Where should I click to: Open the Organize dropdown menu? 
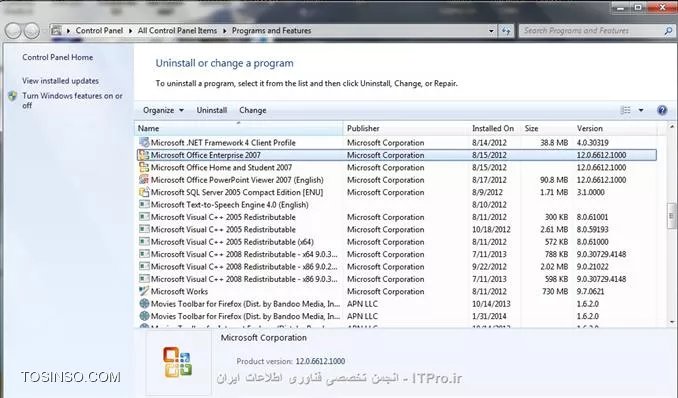coord(163,110)
